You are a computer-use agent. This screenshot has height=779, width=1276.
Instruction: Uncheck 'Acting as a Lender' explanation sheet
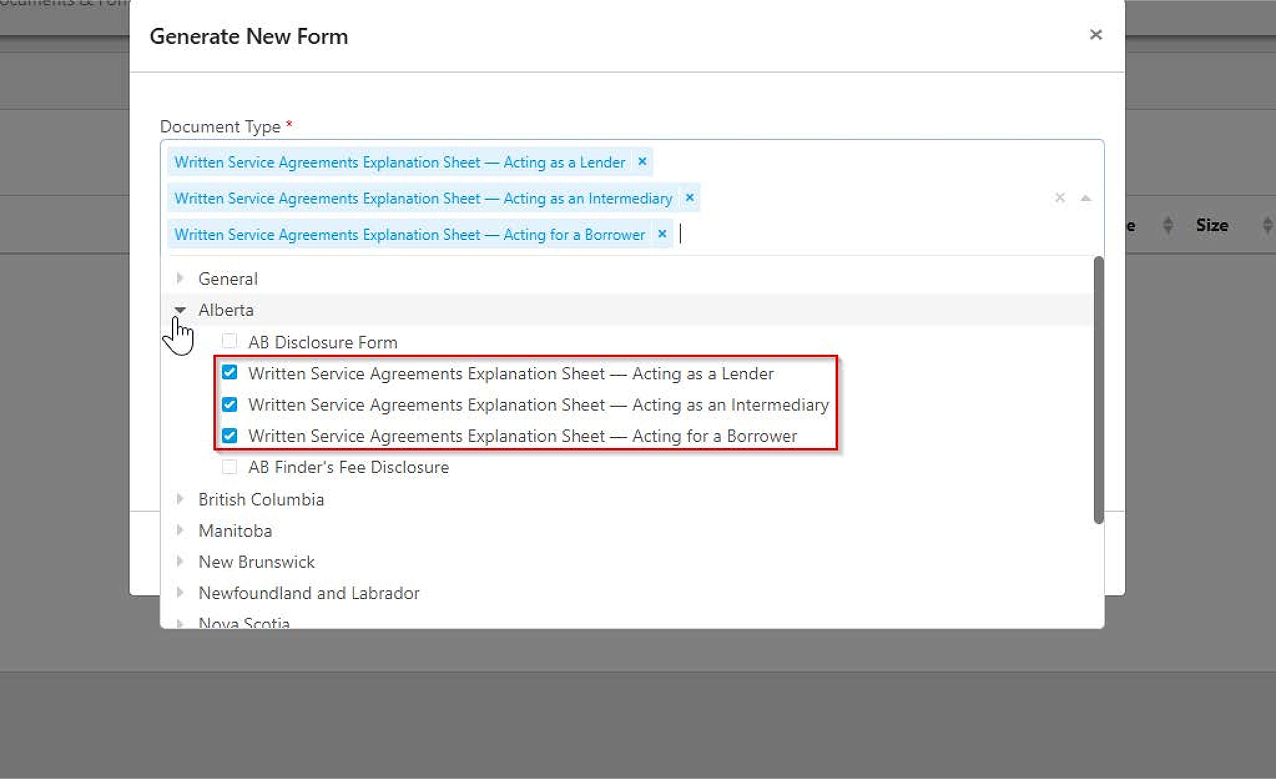[230, 373]
